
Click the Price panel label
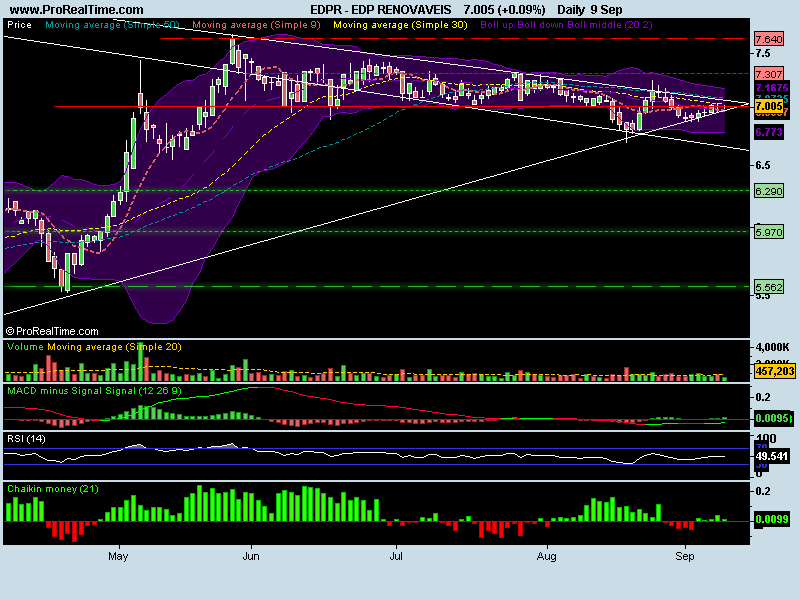pyautogui.click(x=19, y=24)
